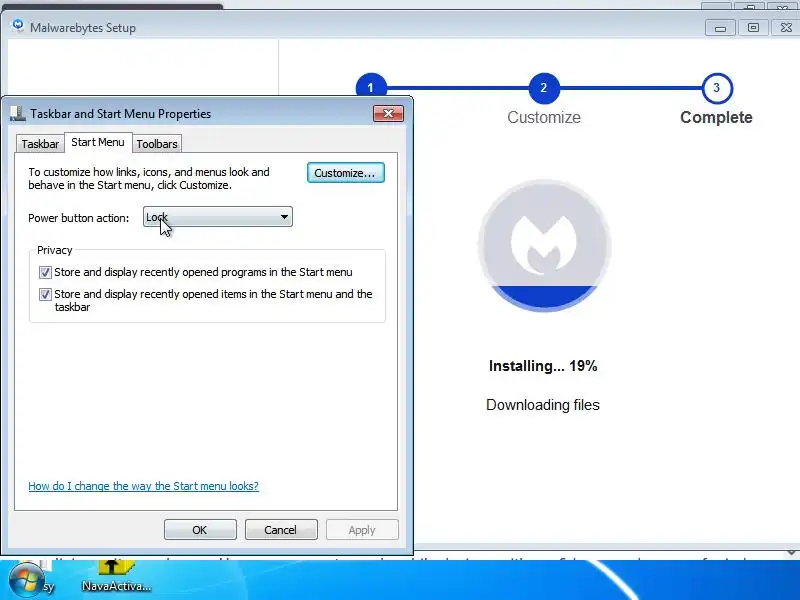Click the 'Installing... 19%' status text
Screen dimensions: 800x600
[x=543, y=366]
